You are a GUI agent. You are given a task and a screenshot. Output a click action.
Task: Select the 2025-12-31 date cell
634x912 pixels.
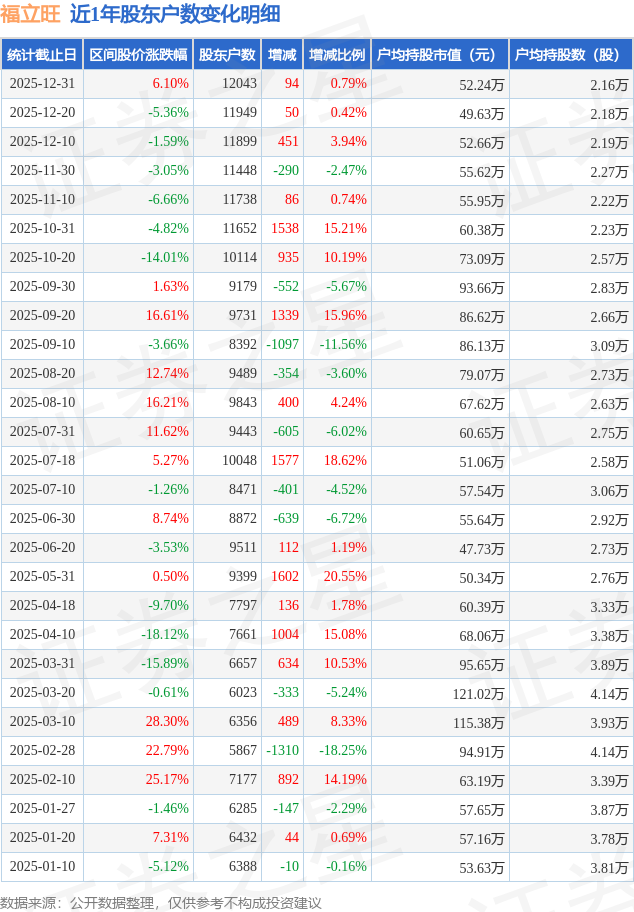point(41,84)
